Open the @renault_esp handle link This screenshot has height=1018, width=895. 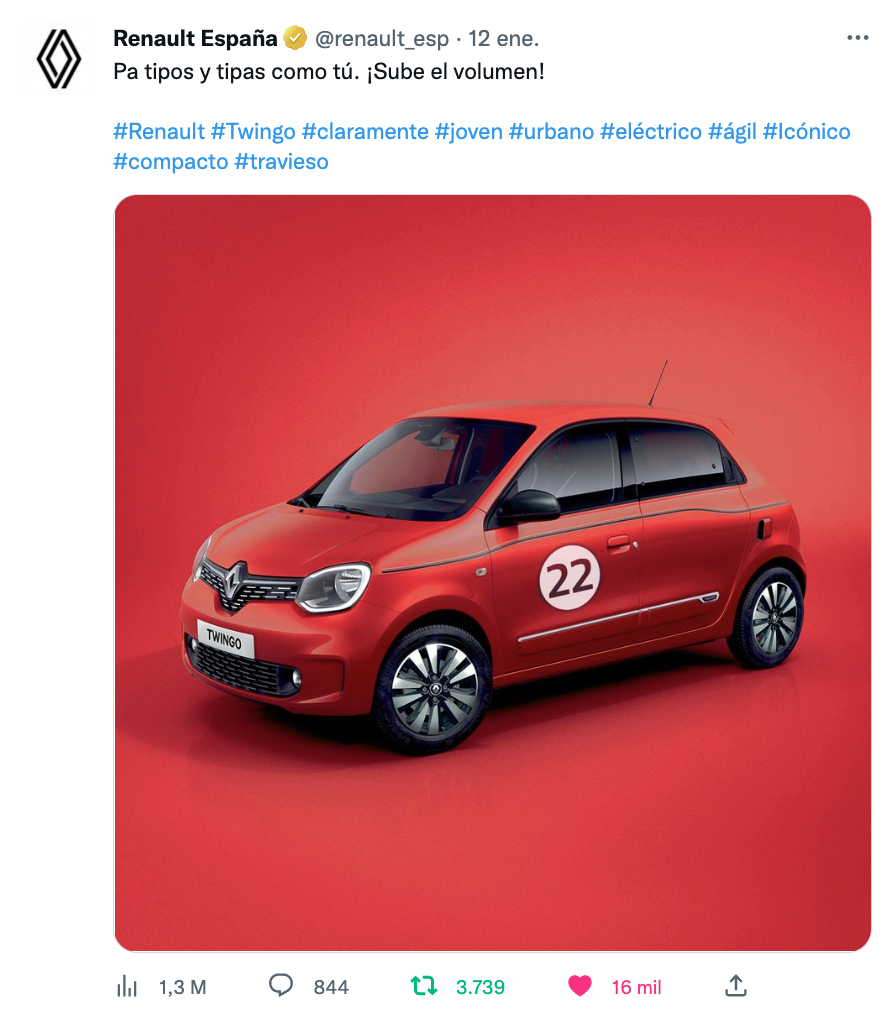tap(382, 39)
